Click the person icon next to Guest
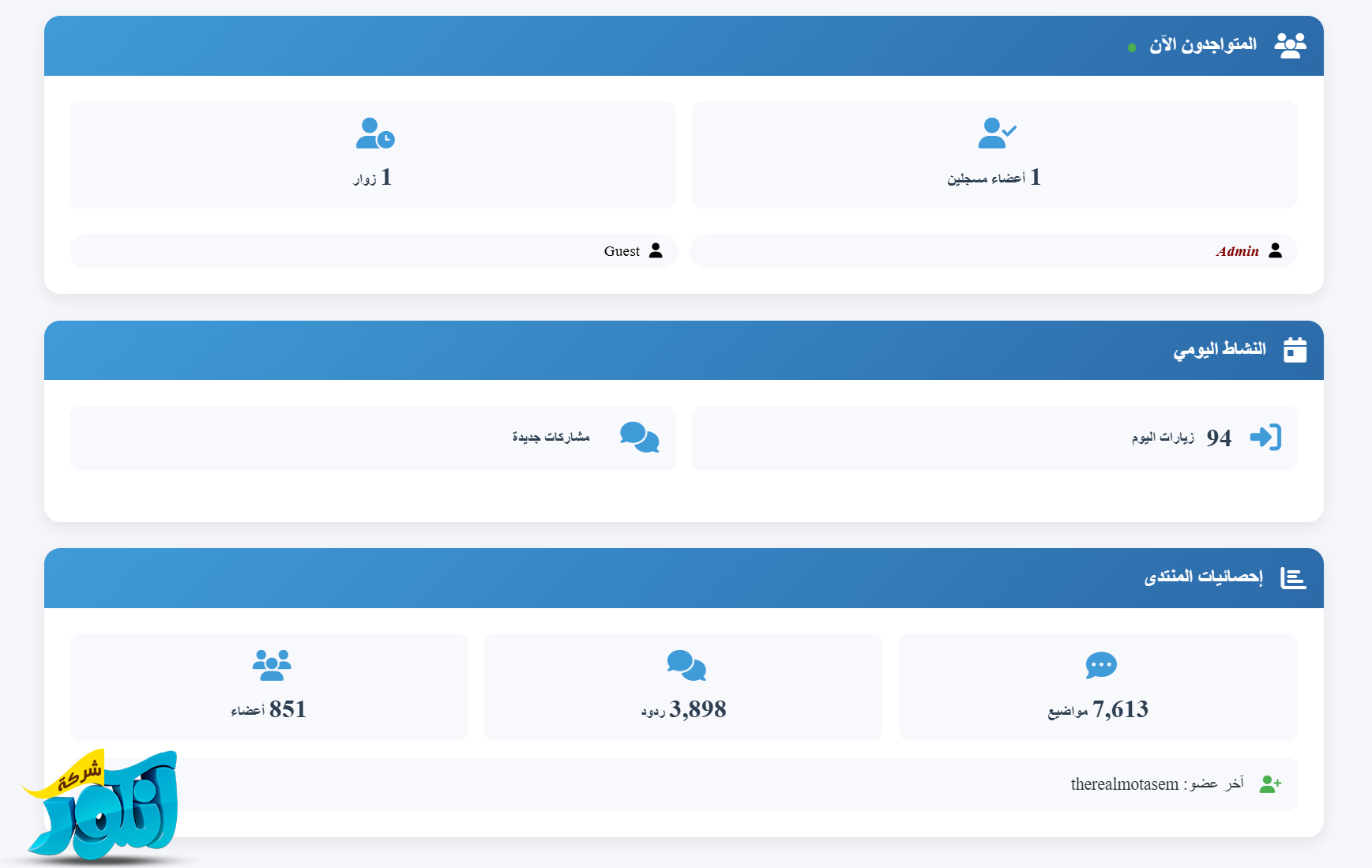Image resolution: width=1372 pixels, height=868 pixels. click(x=656, y=250)
